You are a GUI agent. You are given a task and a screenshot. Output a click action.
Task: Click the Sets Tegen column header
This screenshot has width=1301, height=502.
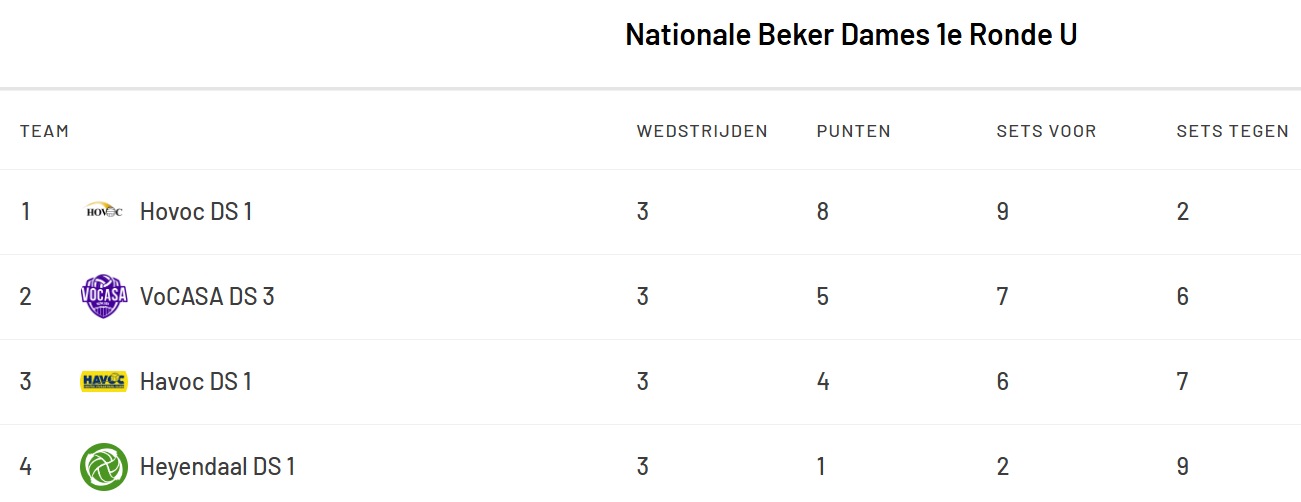(1232, 131)
